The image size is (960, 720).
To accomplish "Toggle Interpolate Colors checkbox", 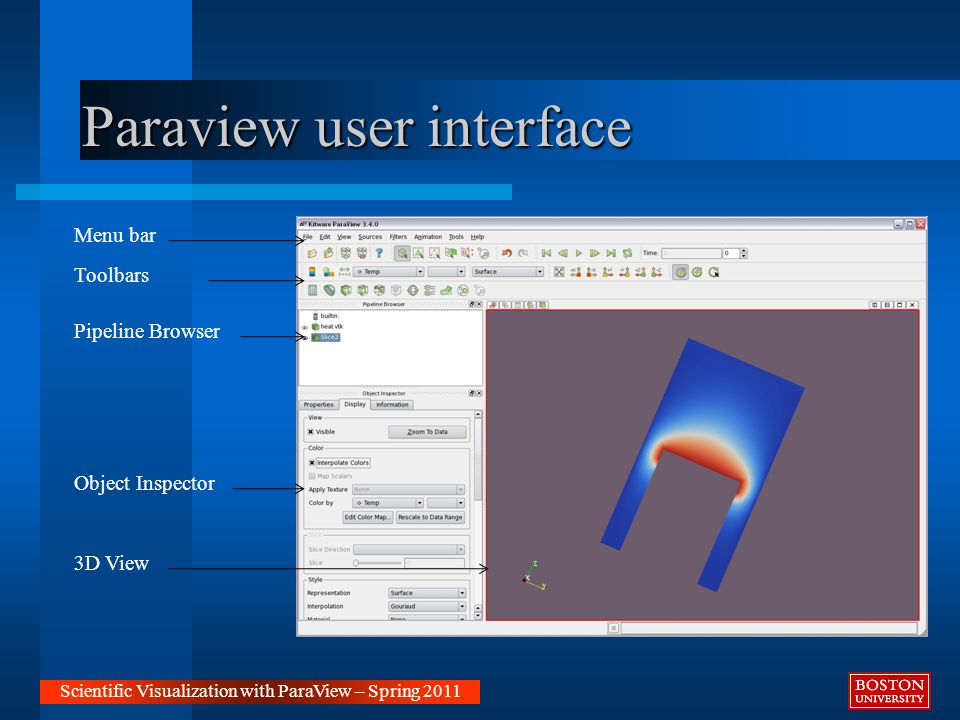I will point(312,463).
